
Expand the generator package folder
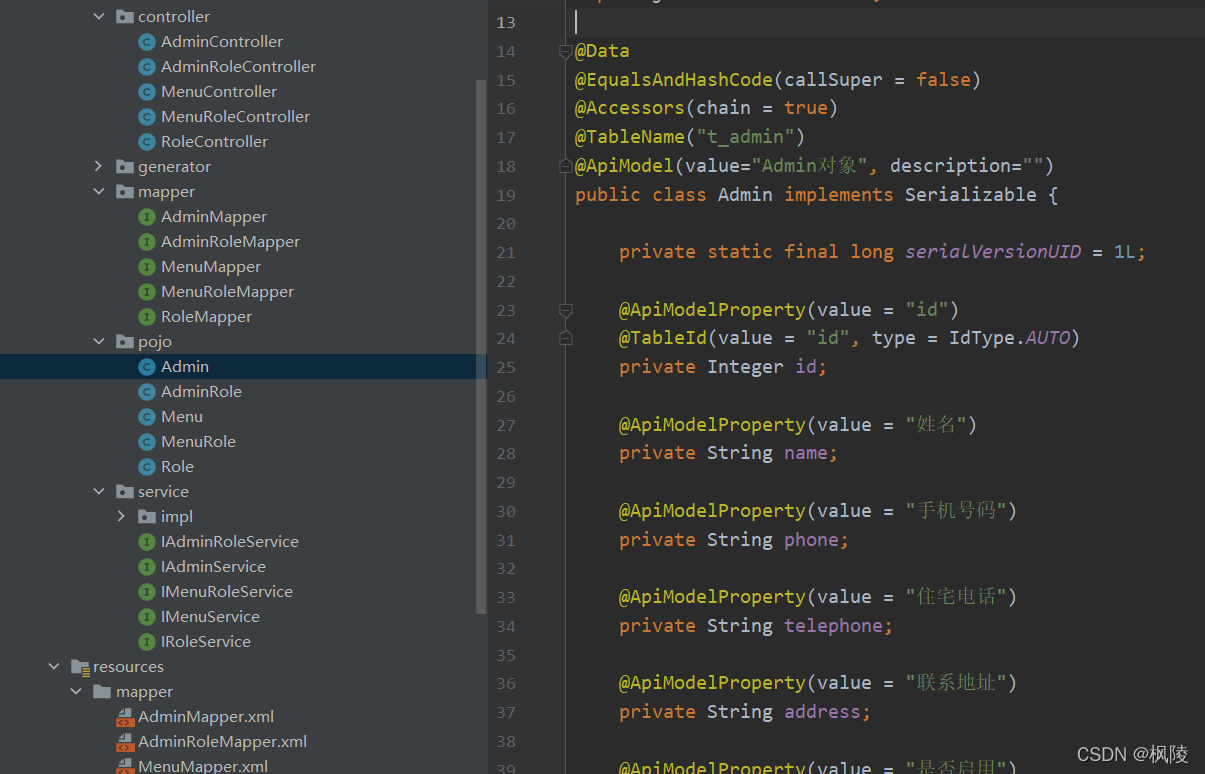(98, 166)
